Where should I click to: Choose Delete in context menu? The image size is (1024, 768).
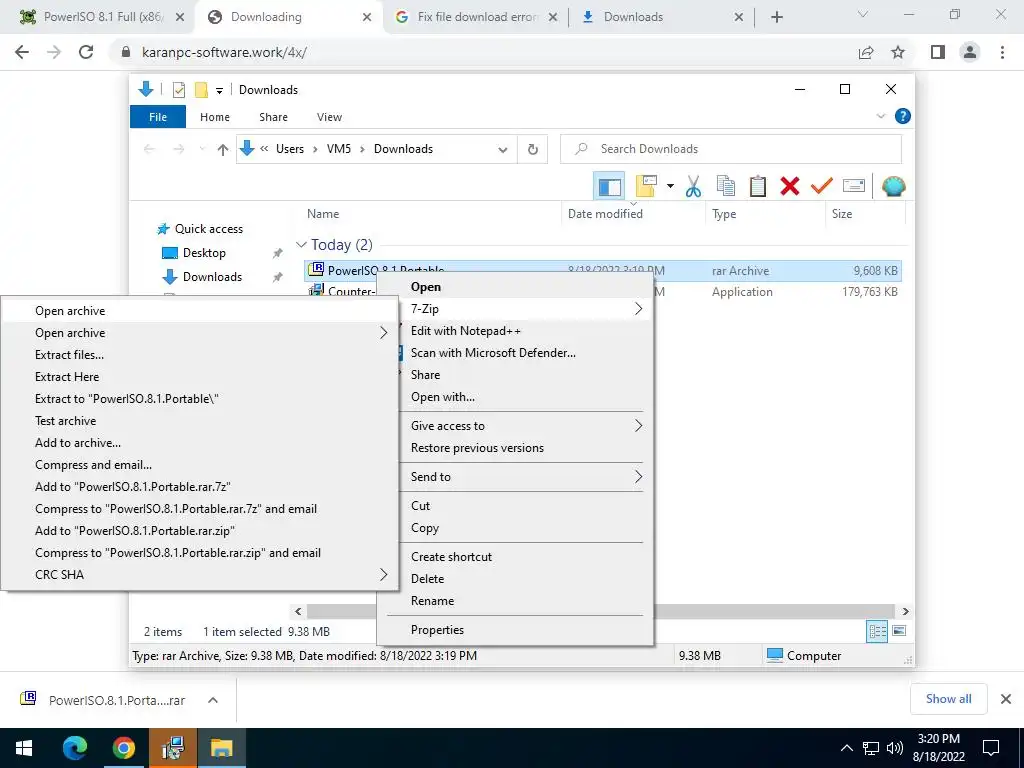point(427,579)
